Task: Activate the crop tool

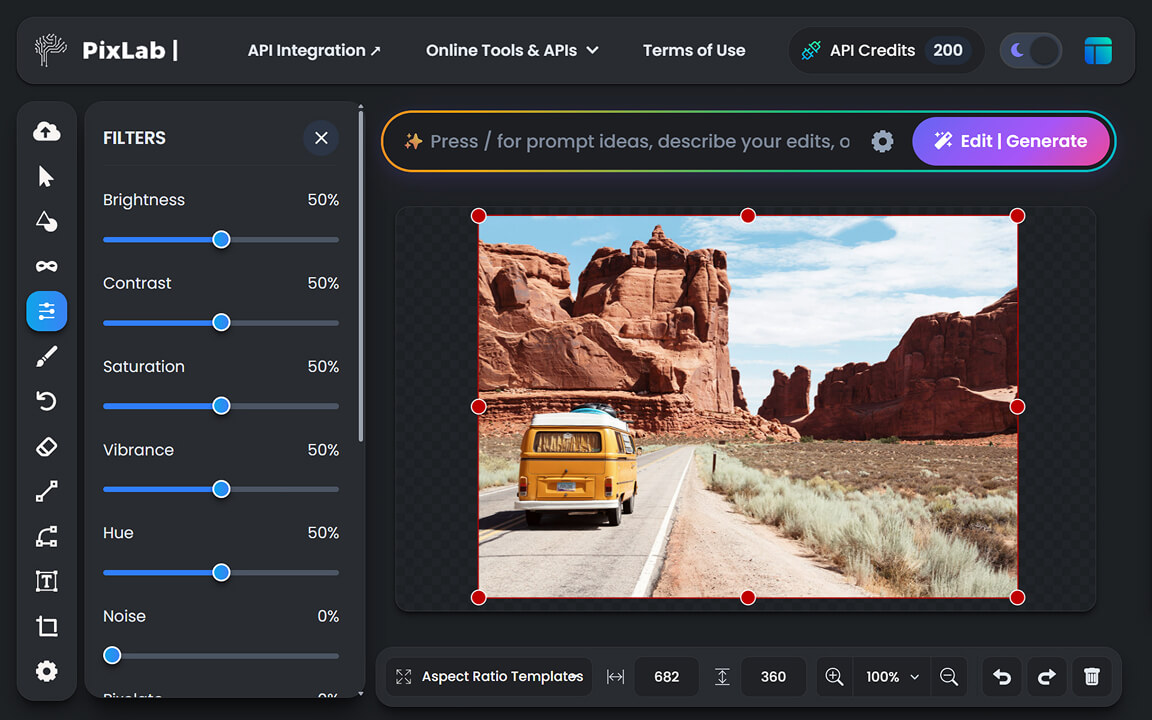Action: pos(46,626)
